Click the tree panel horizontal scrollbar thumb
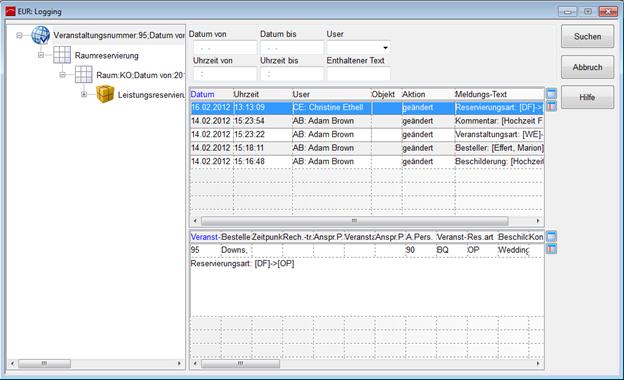This screenshot has height=380, width=624. (45, 363)
